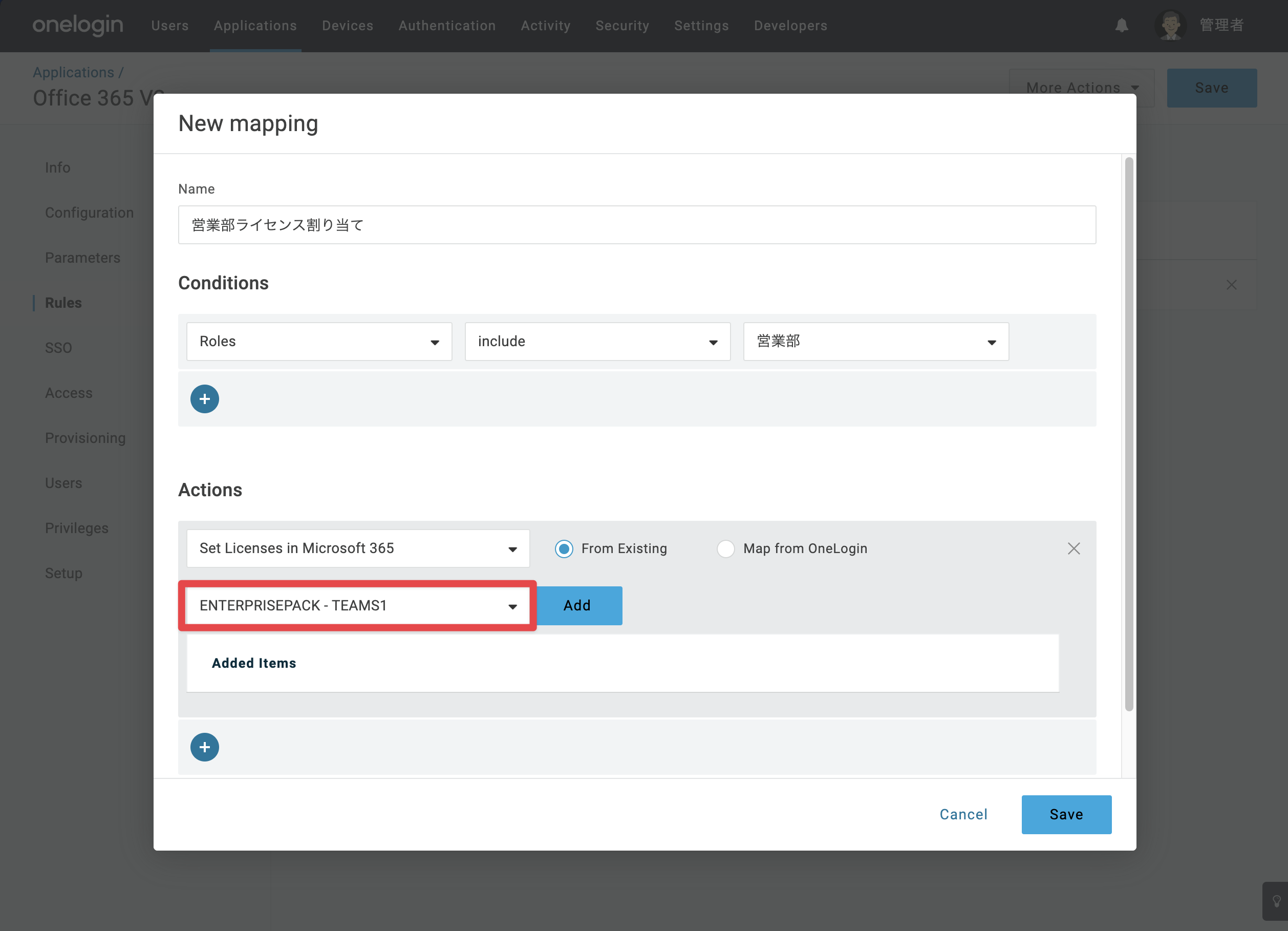
Task: Switch to the Privileges sidebar tab
Action: pyautogui.click(x=77, y=528)
